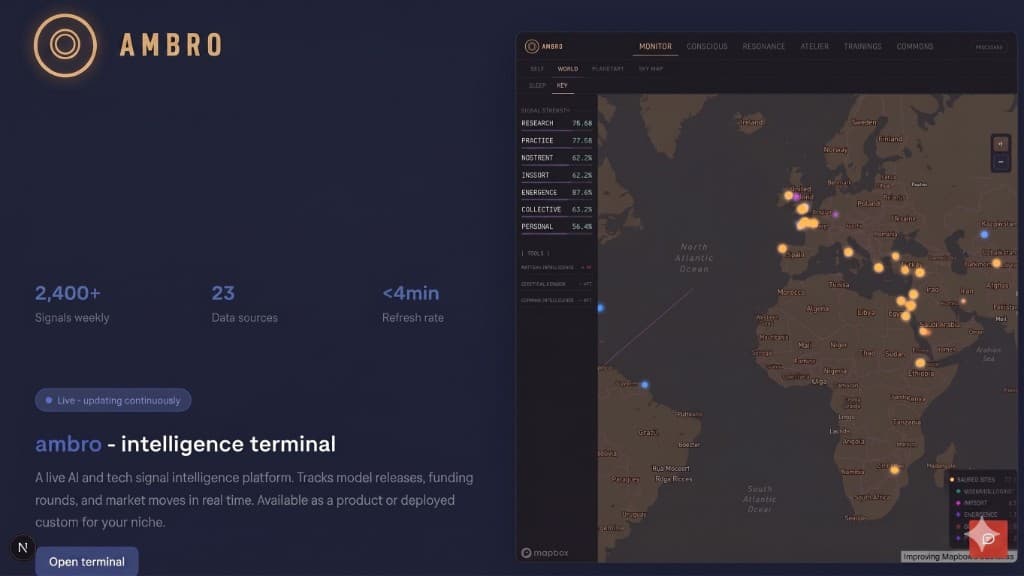
Task: Switch to the RESONANCE tab
Action: 763,46
